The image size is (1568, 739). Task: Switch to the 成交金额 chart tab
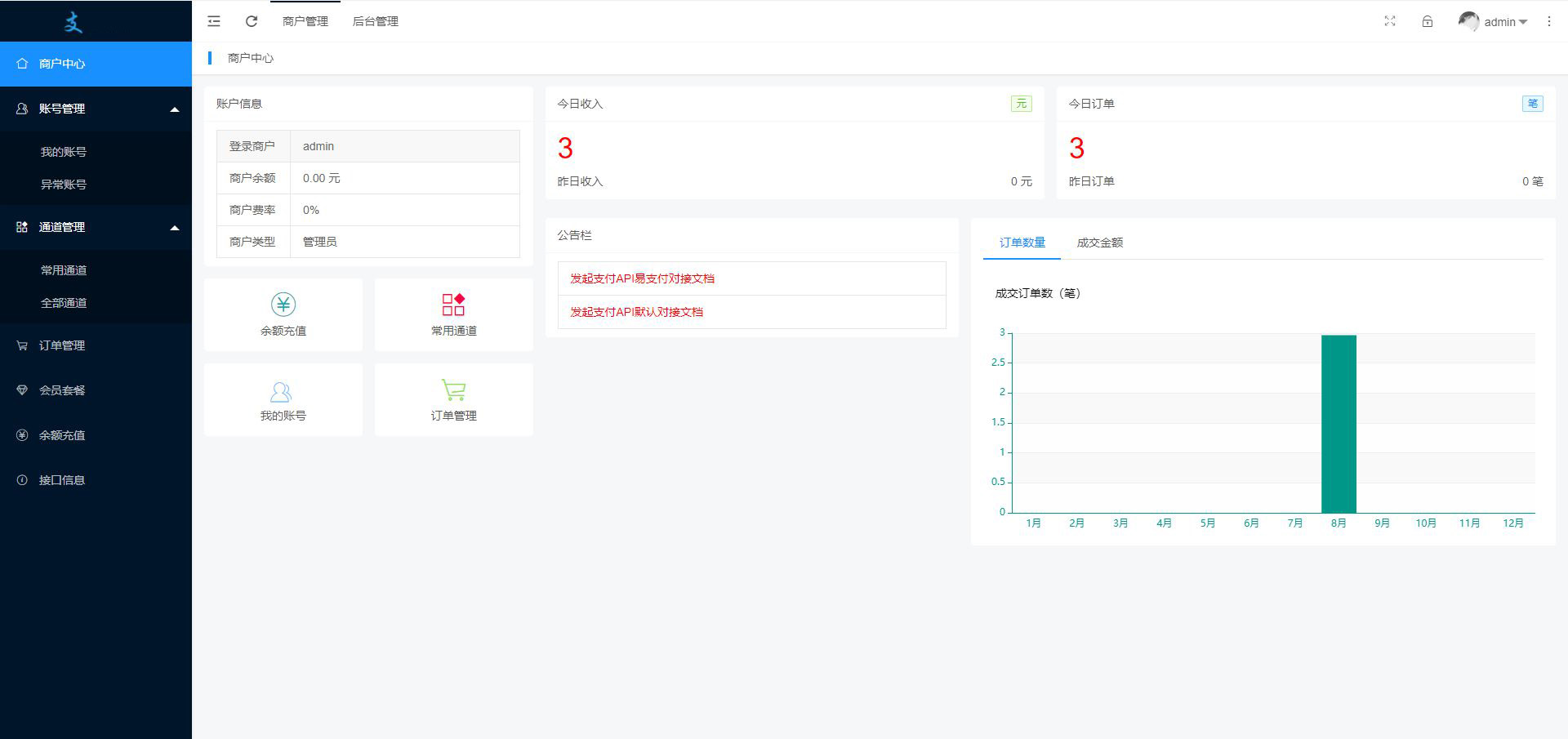[1099, 243]
